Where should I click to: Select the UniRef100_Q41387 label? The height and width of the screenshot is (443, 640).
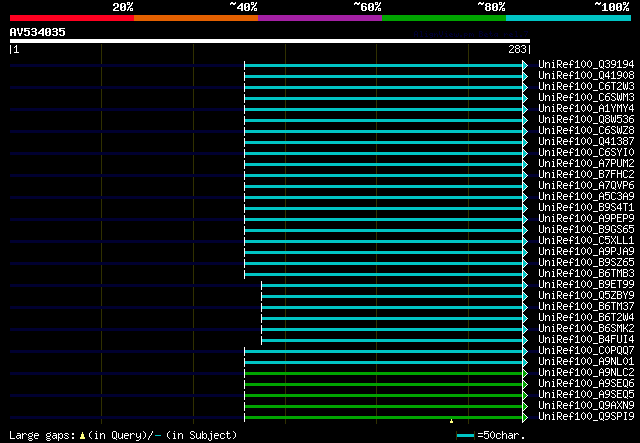click(586, 142)
